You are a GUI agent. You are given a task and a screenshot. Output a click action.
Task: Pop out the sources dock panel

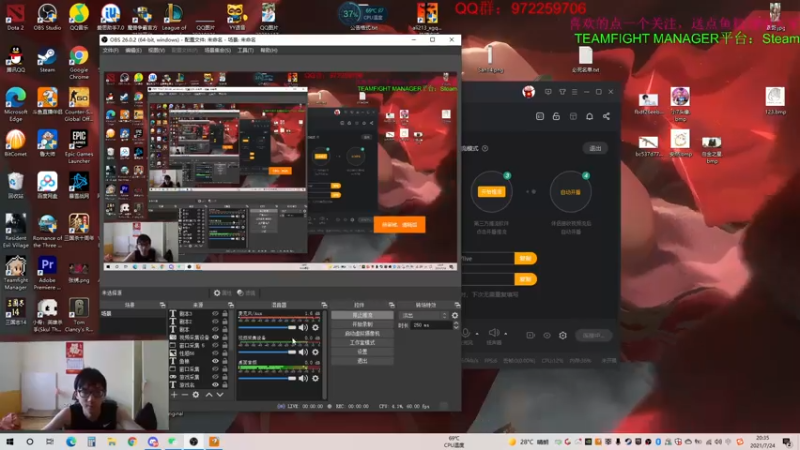pyautogui.click(x=231, y=305)
